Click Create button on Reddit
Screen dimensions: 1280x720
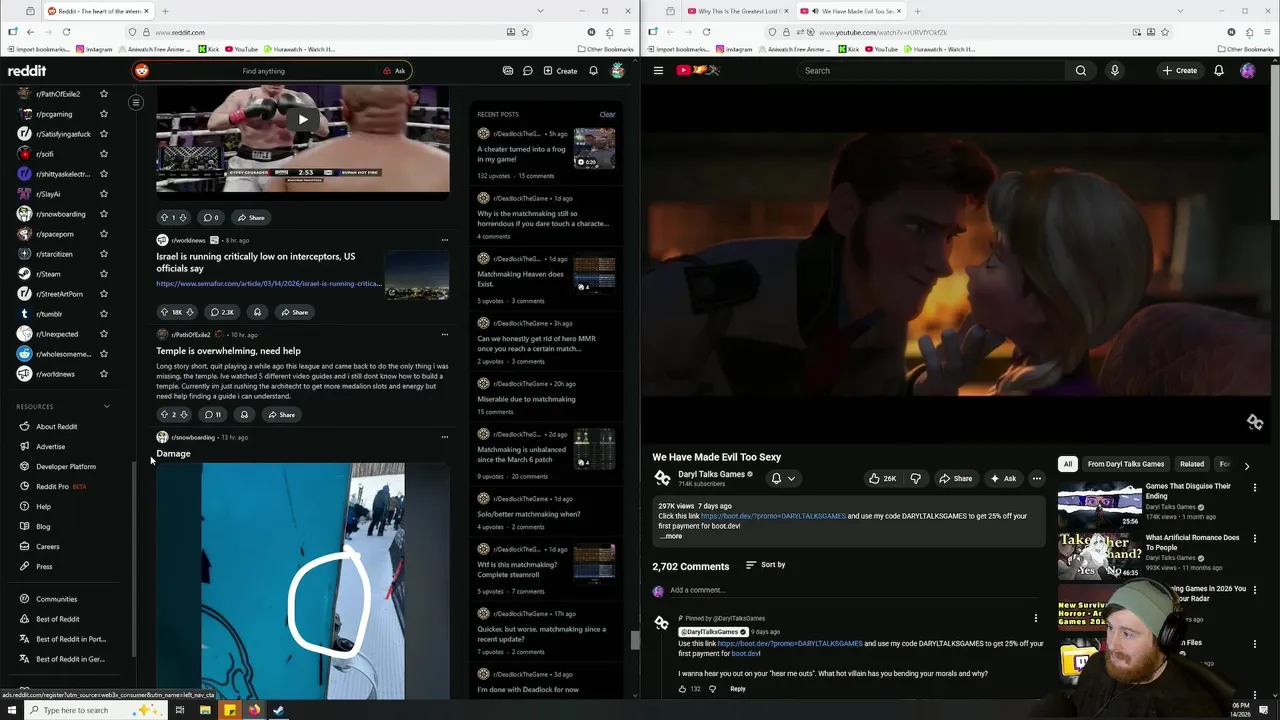560,71
